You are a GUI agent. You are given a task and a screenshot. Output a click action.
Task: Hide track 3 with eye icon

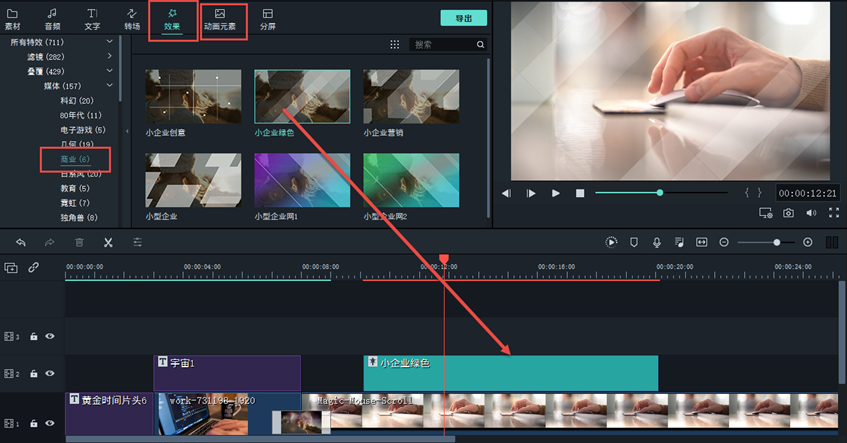coord(50,336)
